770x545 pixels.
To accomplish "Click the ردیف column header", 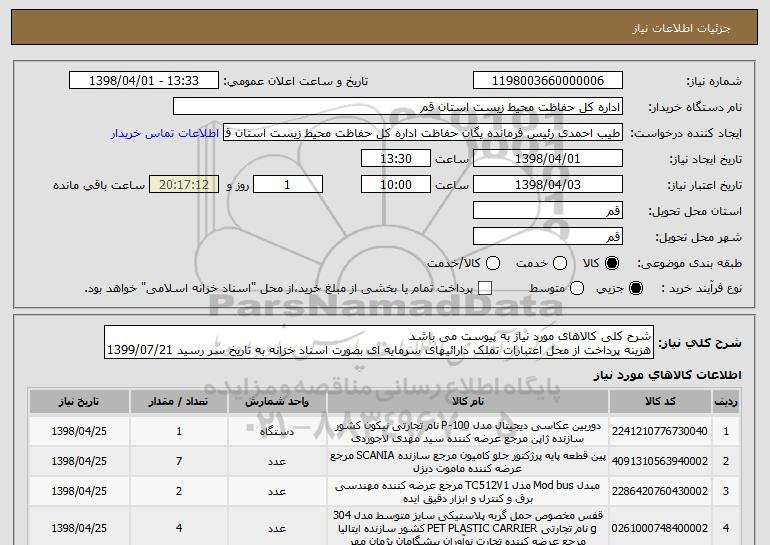I will coord(726,402).
